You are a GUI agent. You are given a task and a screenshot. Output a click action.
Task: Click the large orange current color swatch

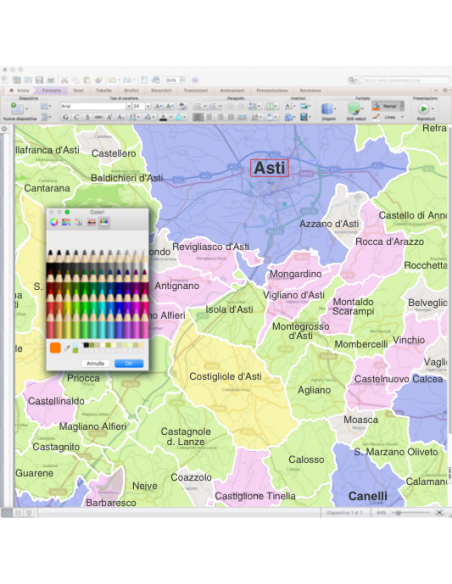click(x=55, y=347)
